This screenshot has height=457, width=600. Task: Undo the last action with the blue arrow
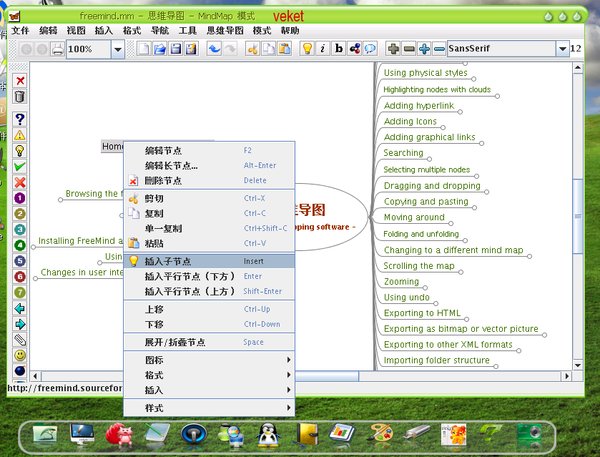tap(214, 49)
